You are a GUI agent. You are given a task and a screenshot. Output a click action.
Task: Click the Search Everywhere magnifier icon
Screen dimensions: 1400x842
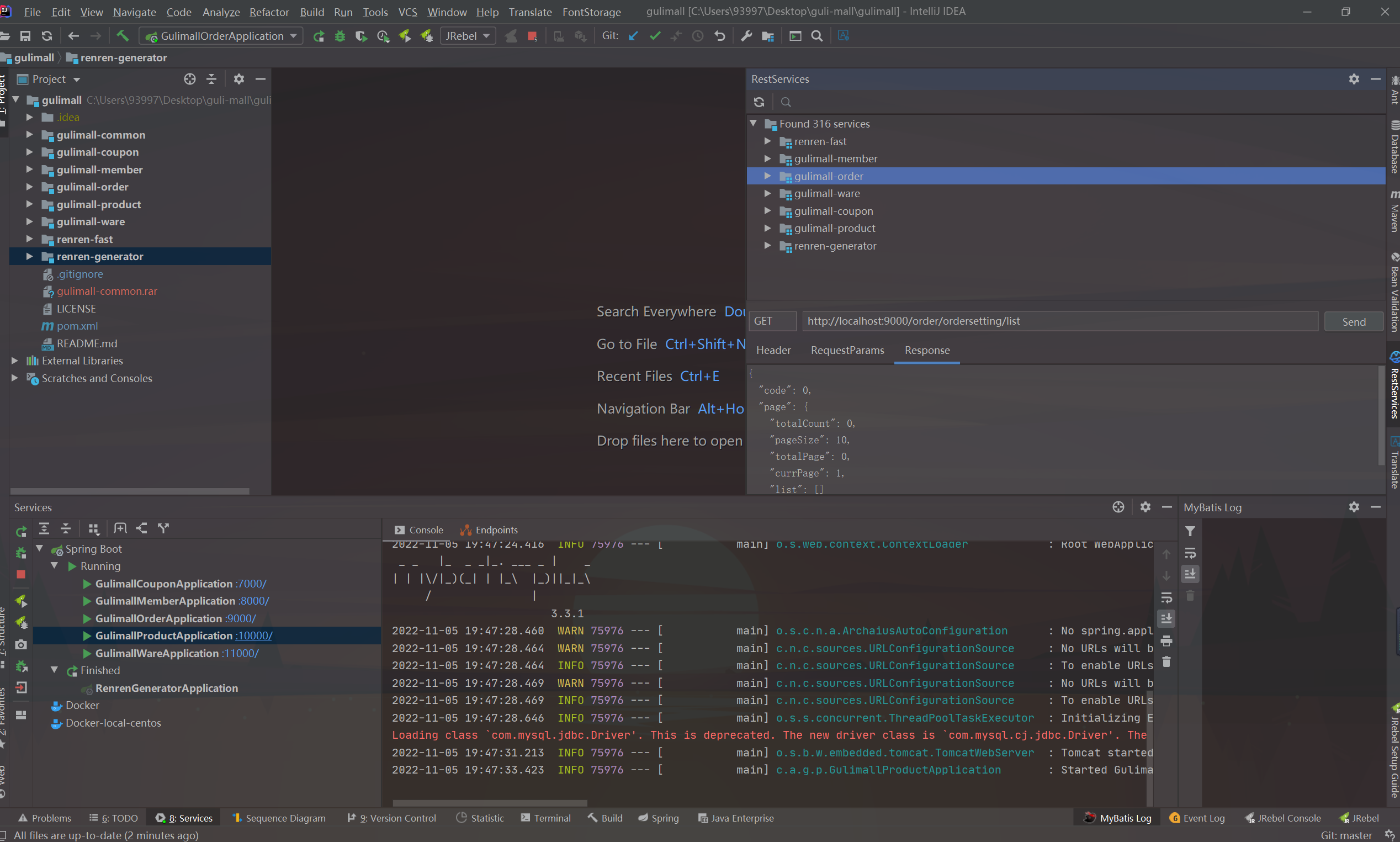point(817,36)
